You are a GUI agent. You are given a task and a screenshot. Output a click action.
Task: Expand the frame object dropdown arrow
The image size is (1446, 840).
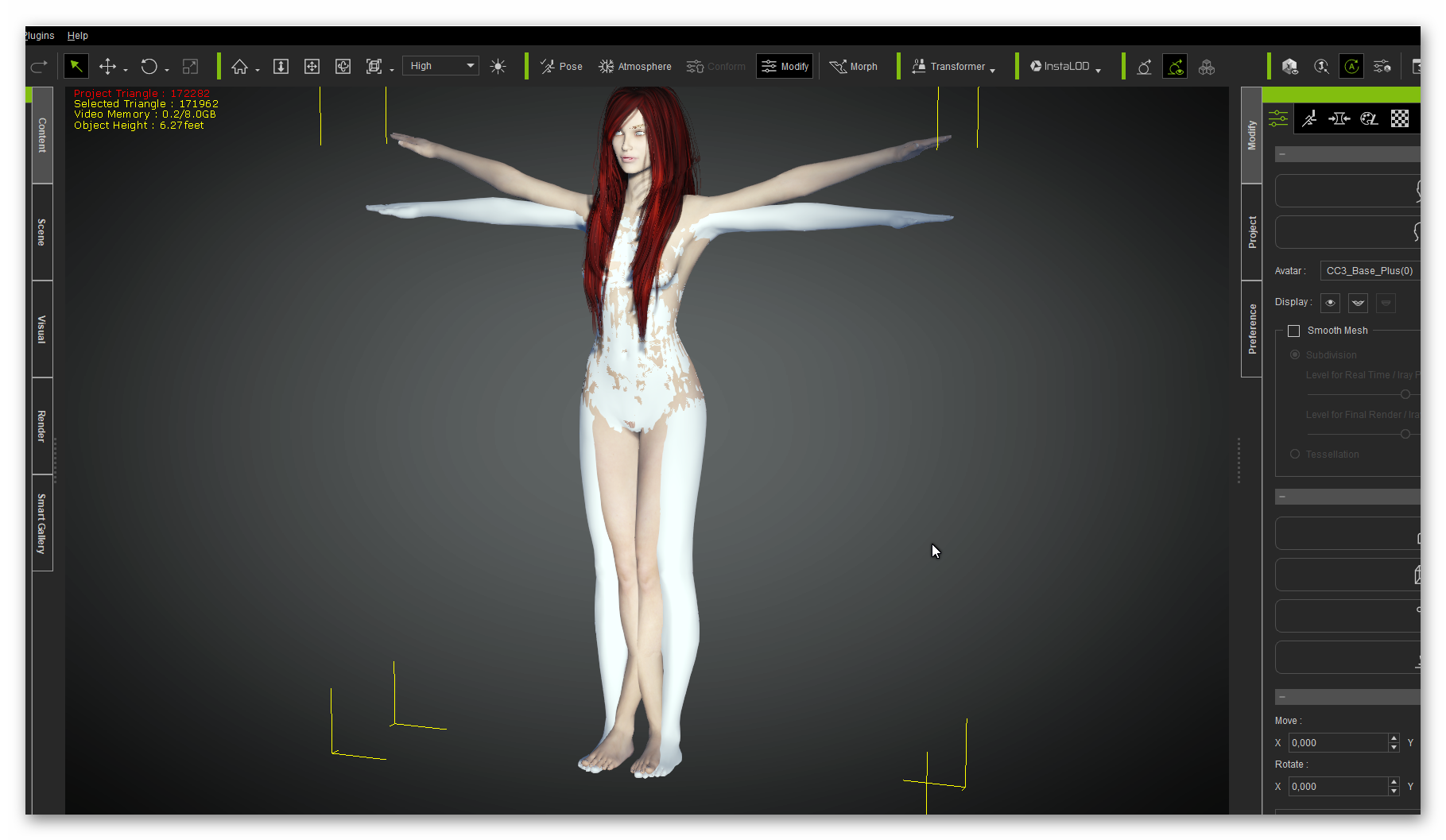(392, 71)
